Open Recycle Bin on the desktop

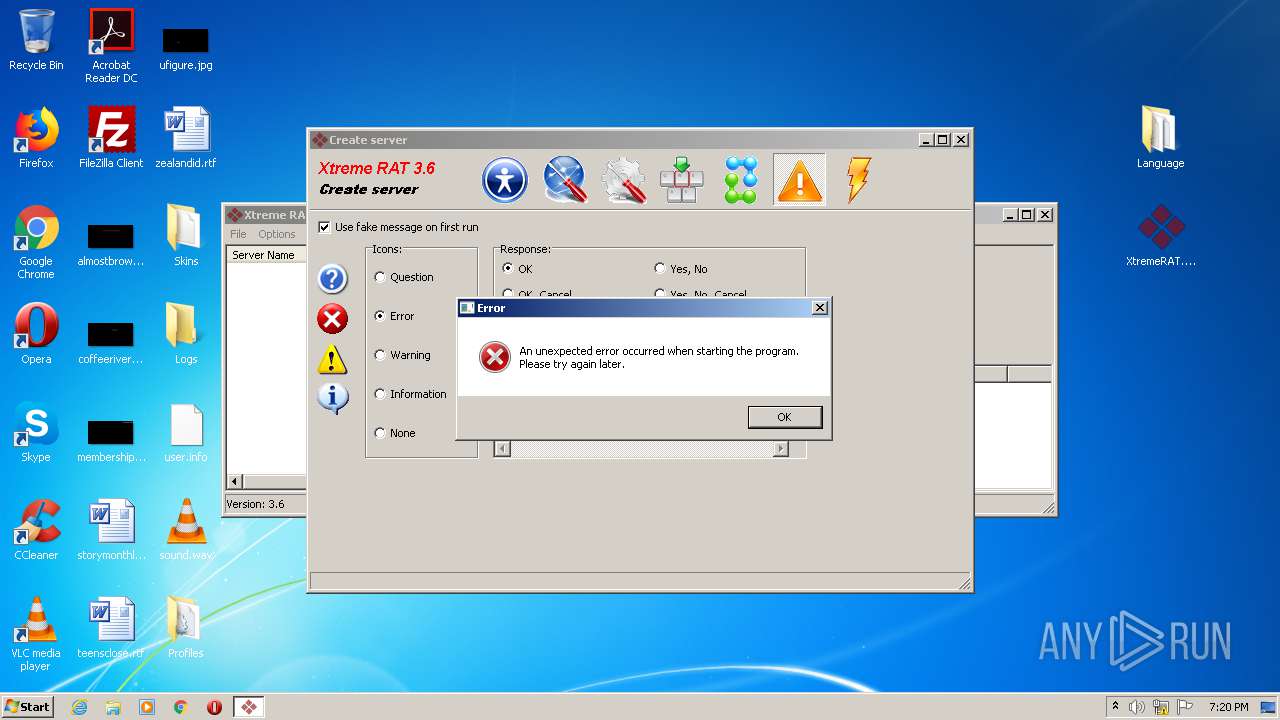[x=36, y=41]
